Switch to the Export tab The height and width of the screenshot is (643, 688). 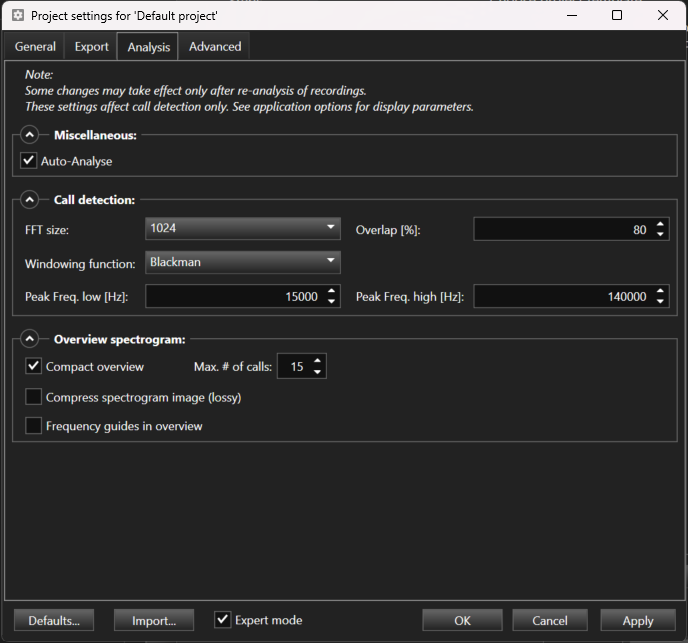coord(91,47)
